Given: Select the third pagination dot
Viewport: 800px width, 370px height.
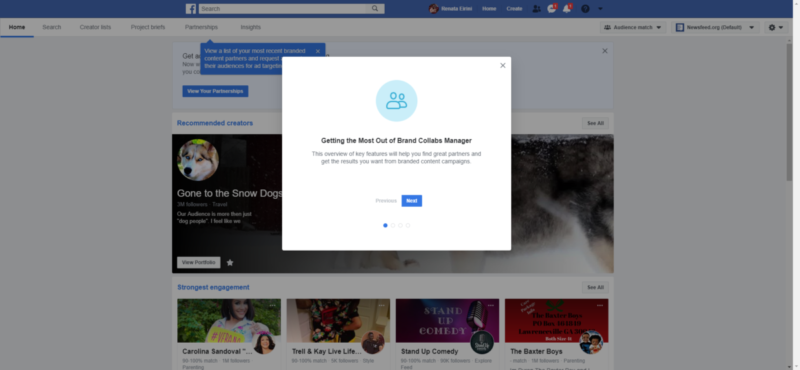Looking at the screenshot, I should pos(401,225).
